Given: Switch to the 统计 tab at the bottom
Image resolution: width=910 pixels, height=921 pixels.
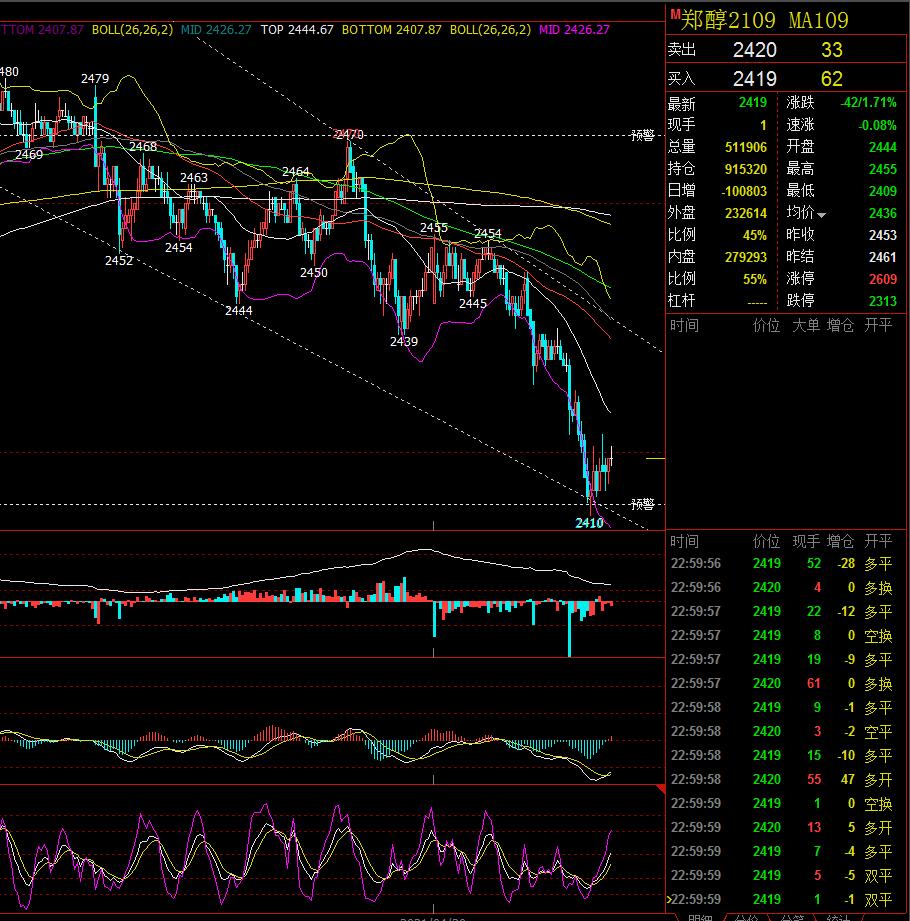Looking at the screenshot, I should pos(838,917).
